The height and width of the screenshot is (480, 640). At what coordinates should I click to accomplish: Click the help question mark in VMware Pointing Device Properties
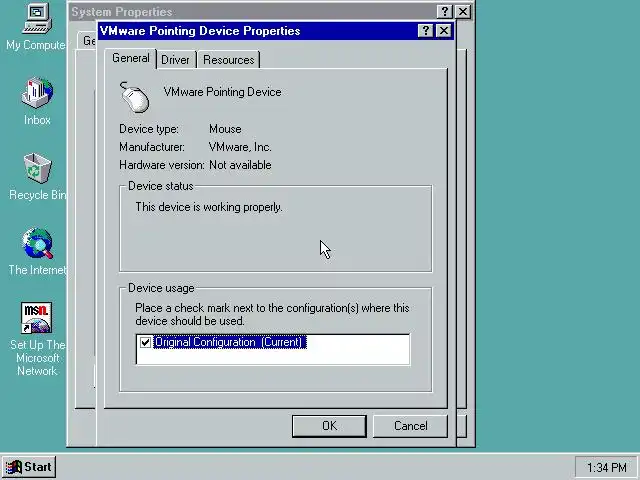pos(425,31)
